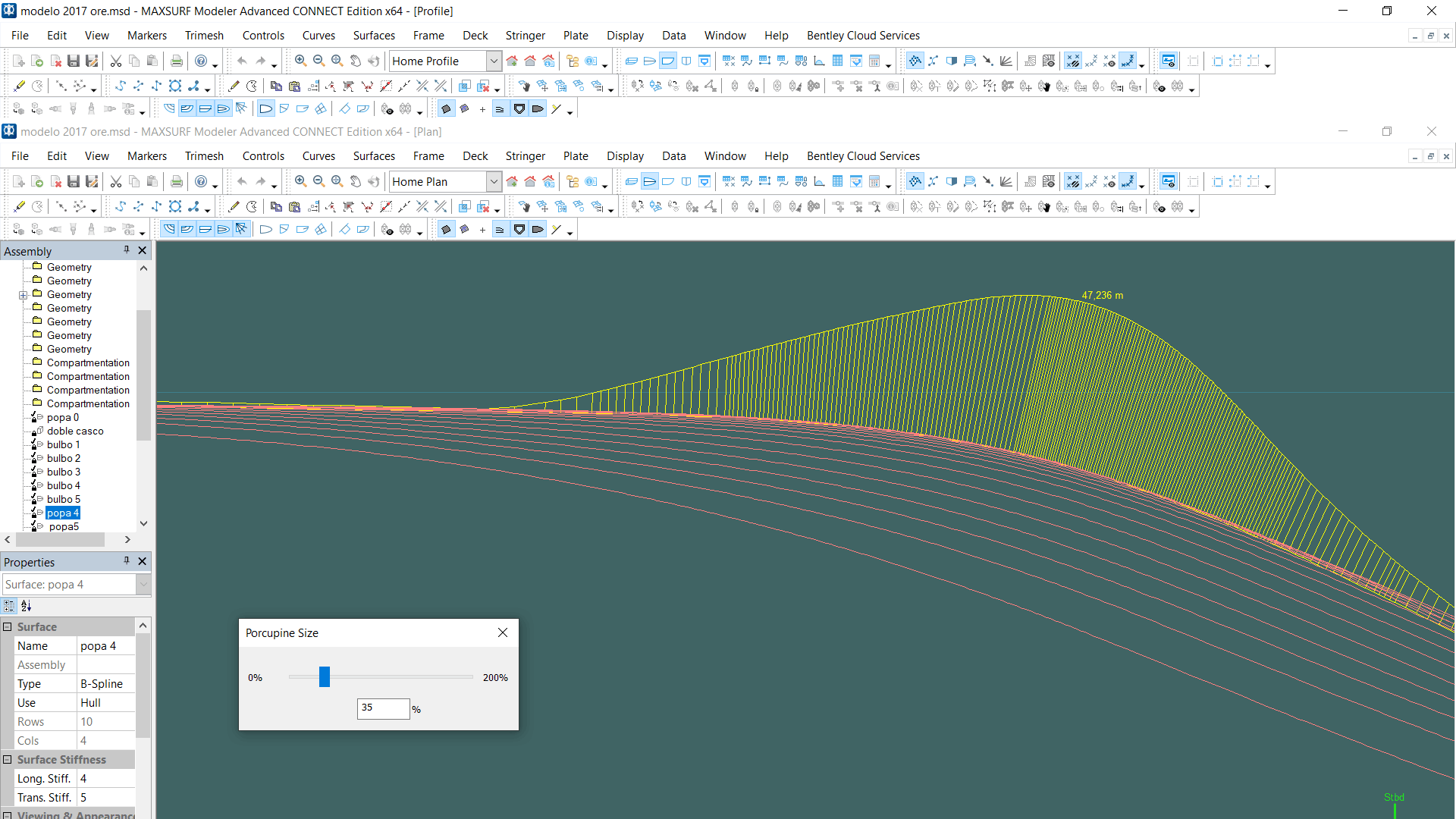Open Display menu in Profile window

625,36
